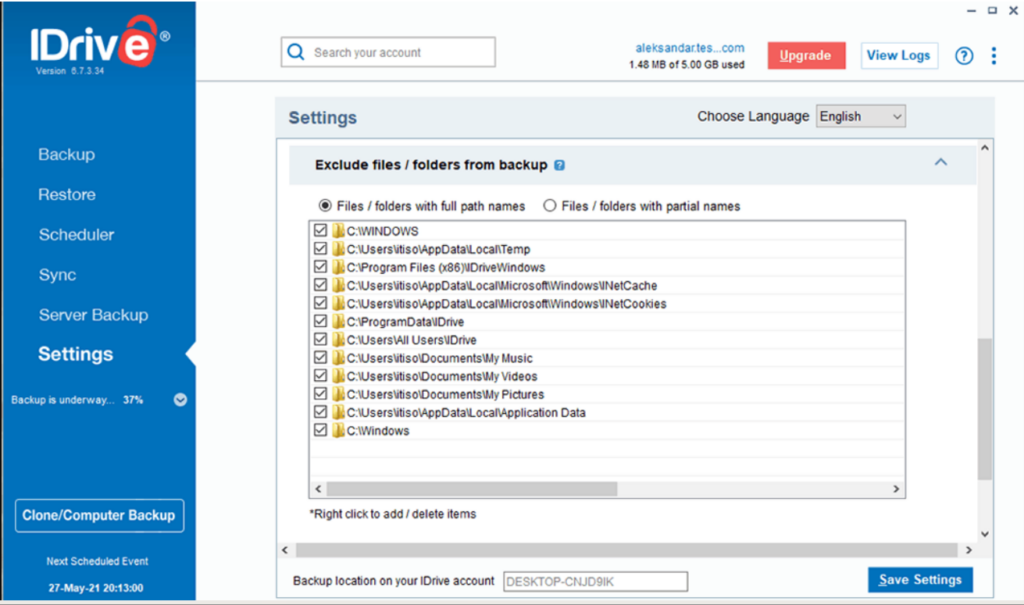Expand the backup progress details arrow
Screen dimensions: 1024x605
pyautogui.click(x=180, y=399)
